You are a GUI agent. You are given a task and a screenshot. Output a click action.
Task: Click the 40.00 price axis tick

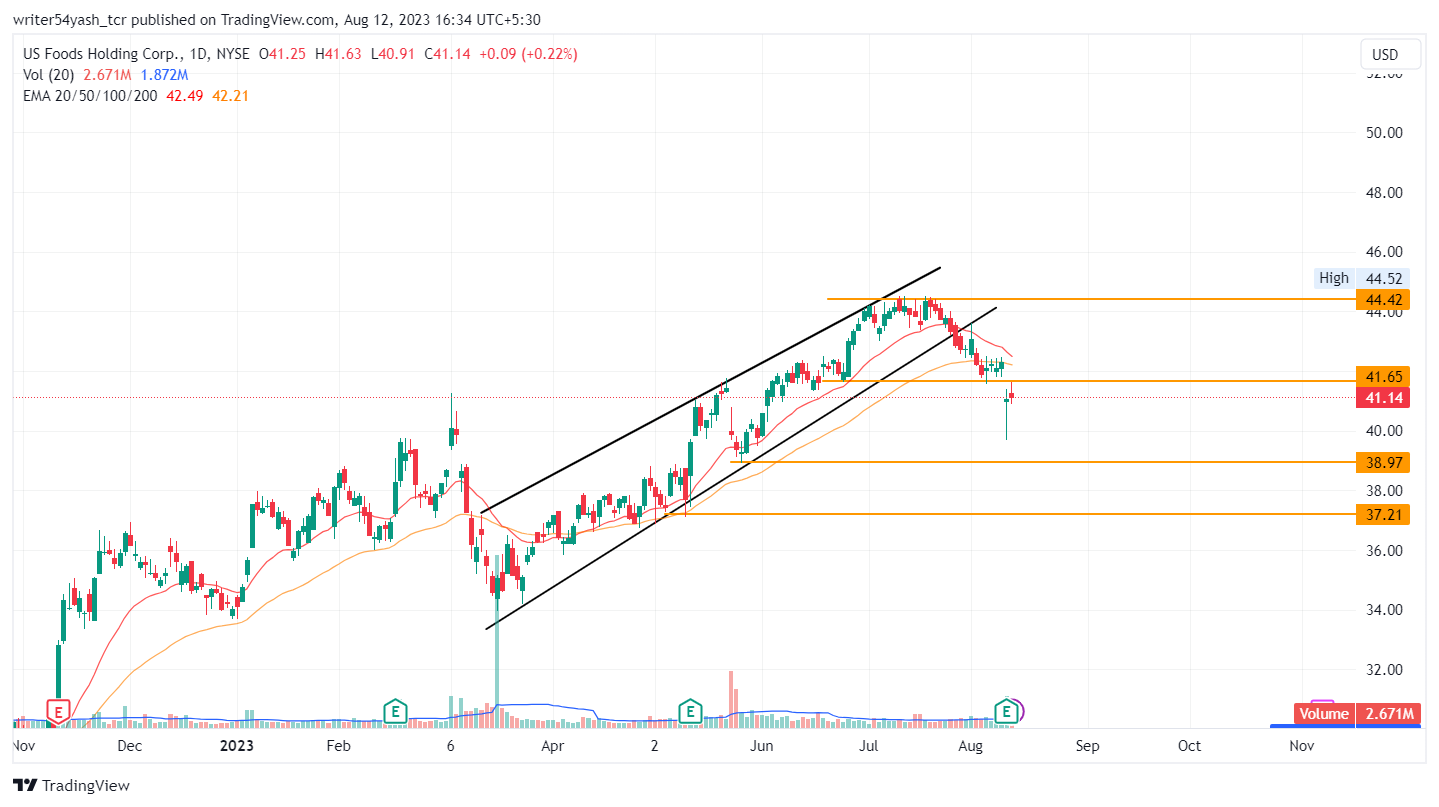coord(1385,431)
